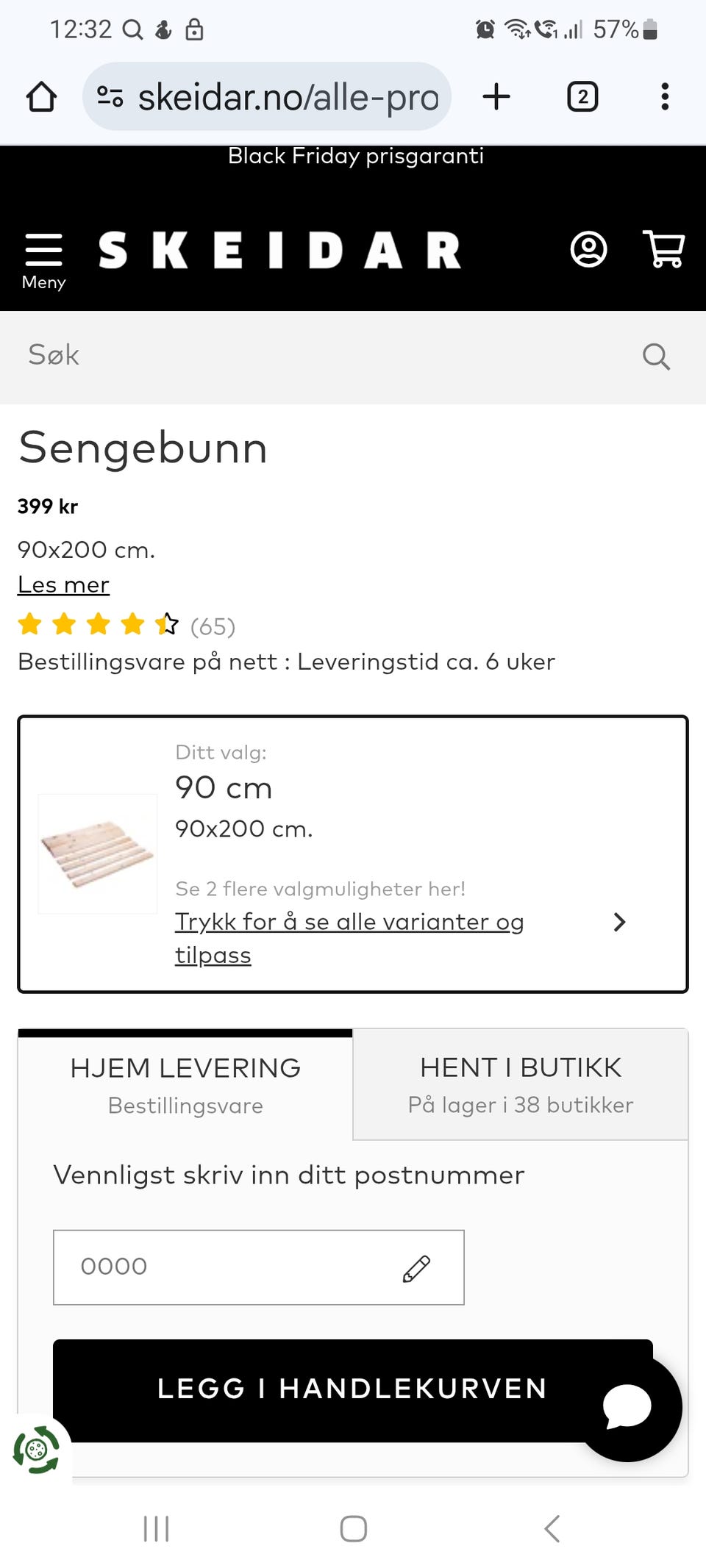Open browser three-dot overflow menu
The height and width of the screenshot is (1568, 706).
click(665, 96)
